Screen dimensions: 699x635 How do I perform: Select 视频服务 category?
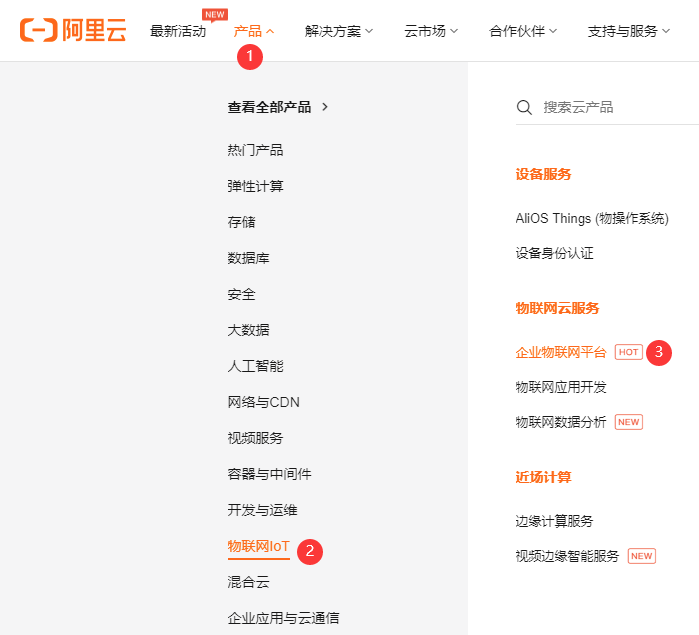255,438
